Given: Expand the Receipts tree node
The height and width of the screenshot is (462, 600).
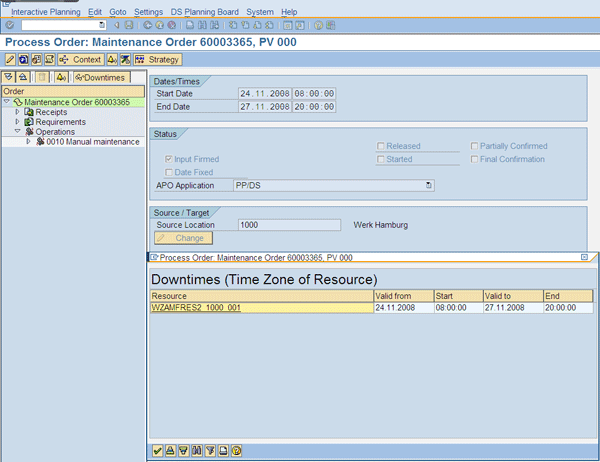Looking at the screenshot, I should pyautogui.click(x=17, y=112).
